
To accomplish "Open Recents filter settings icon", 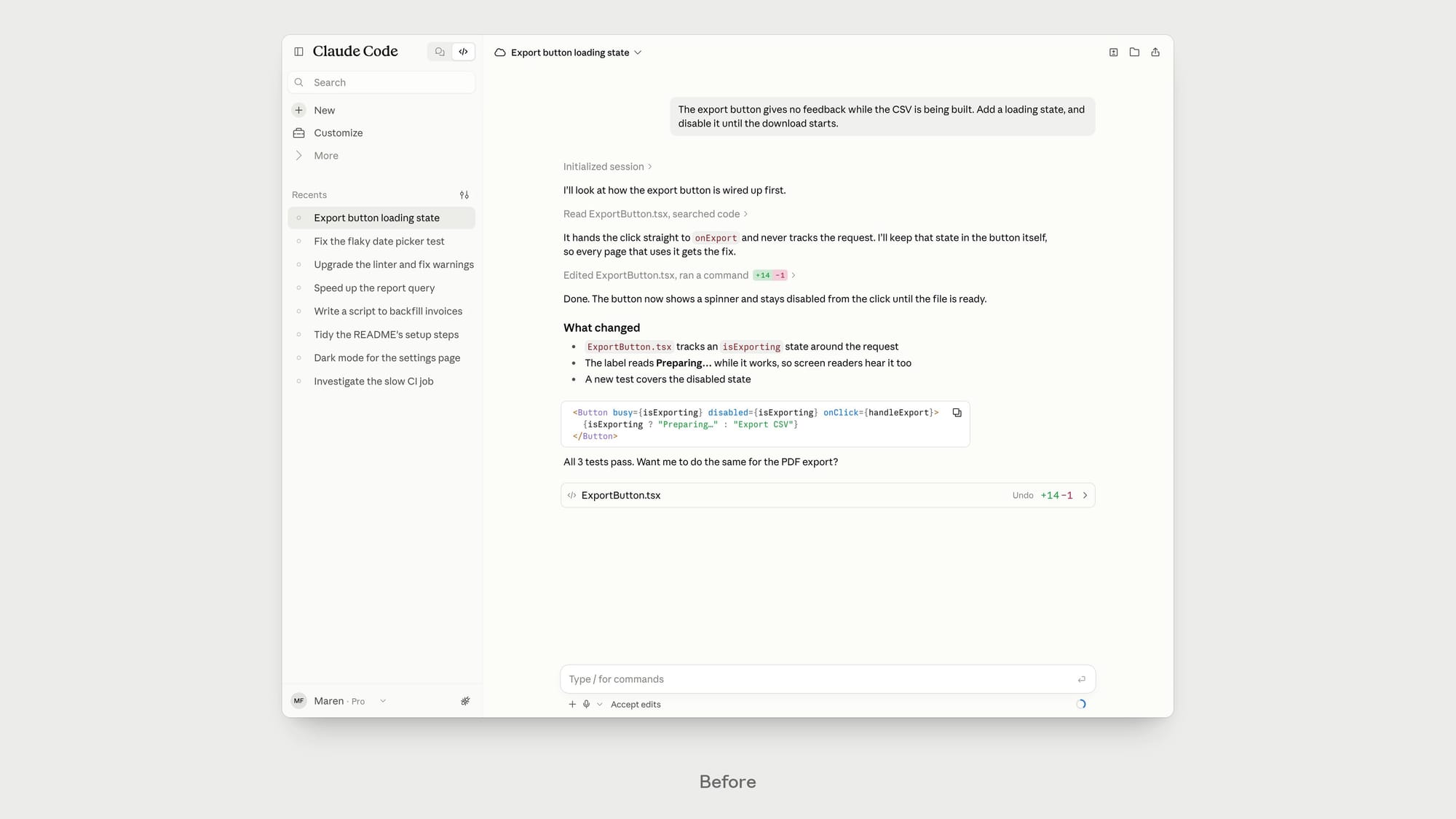I will click(x=464, y=195).
